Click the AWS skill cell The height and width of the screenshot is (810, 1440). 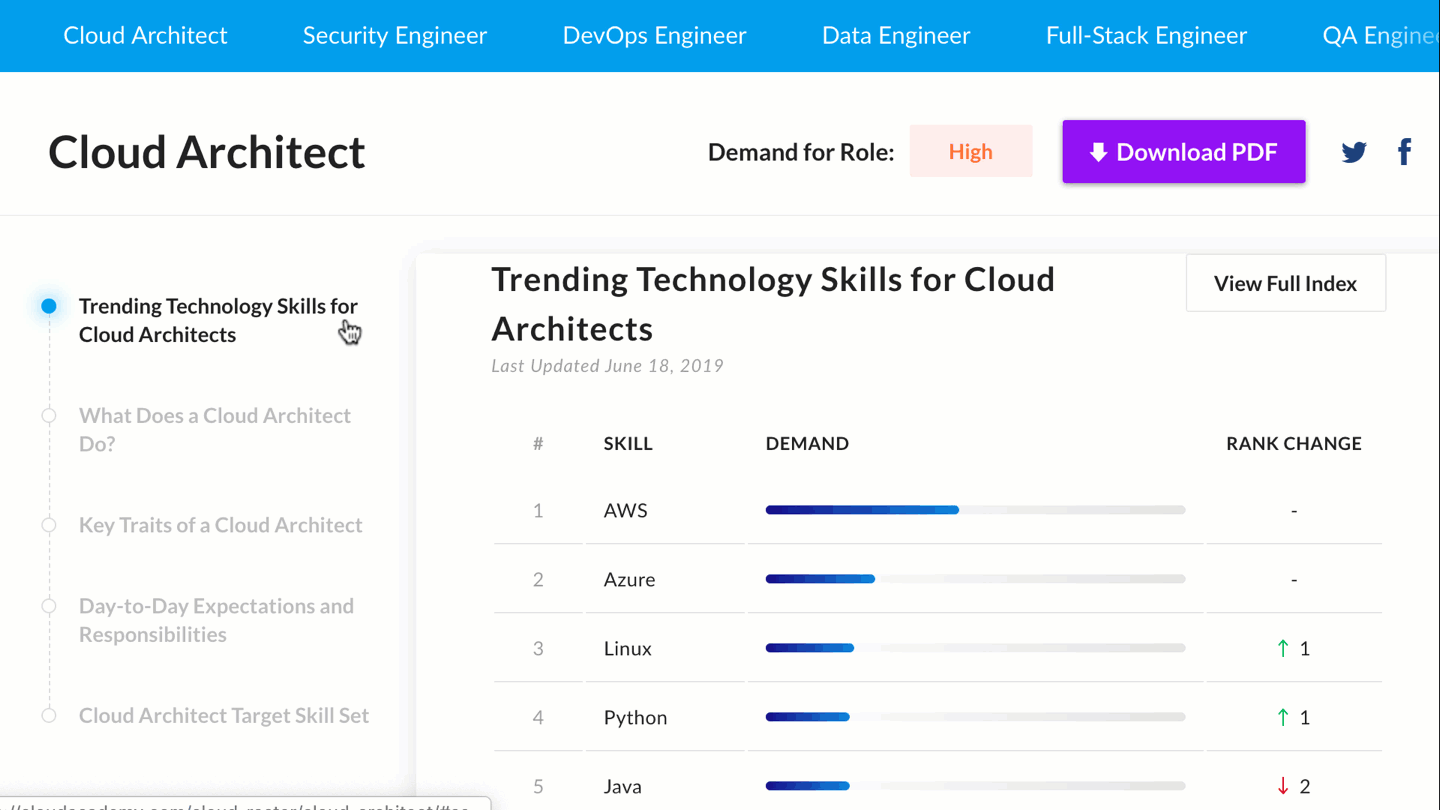click(x=626, y=510)
